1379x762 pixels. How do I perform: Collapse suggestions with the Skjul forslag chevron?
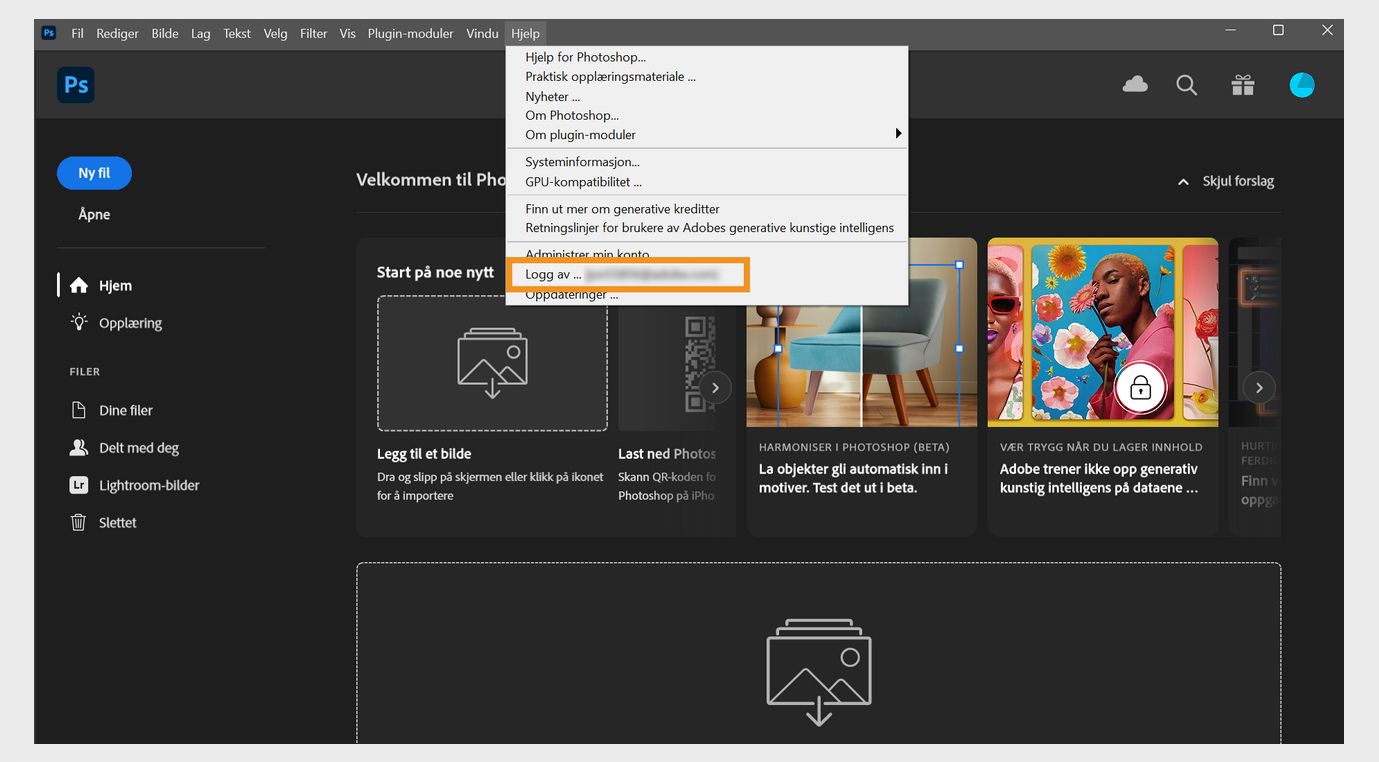click(x=1184, y=182)
